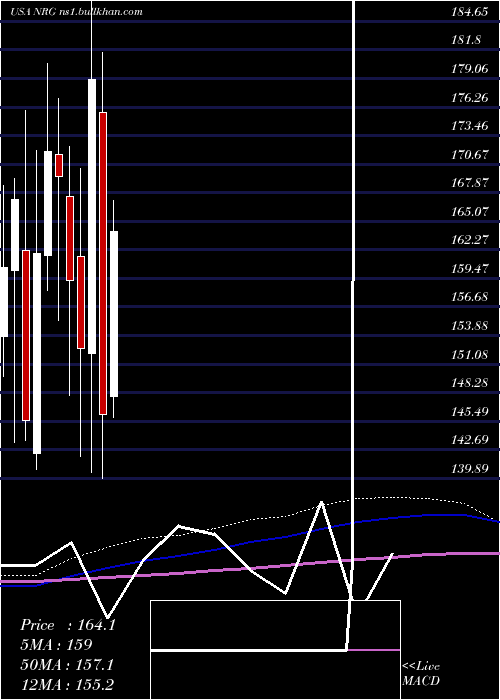Image resolution: width=500 pixels, height=700 pixels.
Task: Click the 181.8 price axis label
Action: tap(466, 40)
